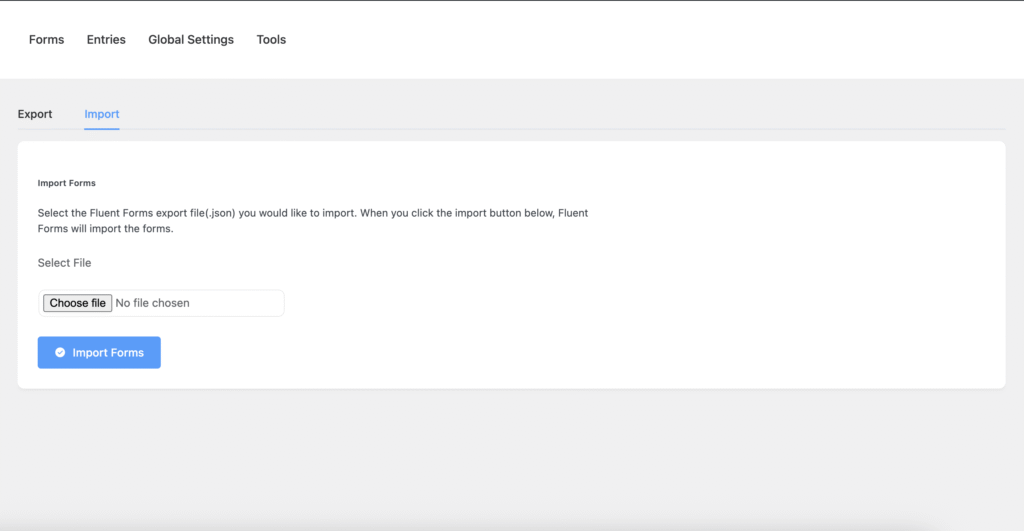Screen dimensions: 1024x531
Task: Go to the Entries page
Action: [x=106, y=40]
